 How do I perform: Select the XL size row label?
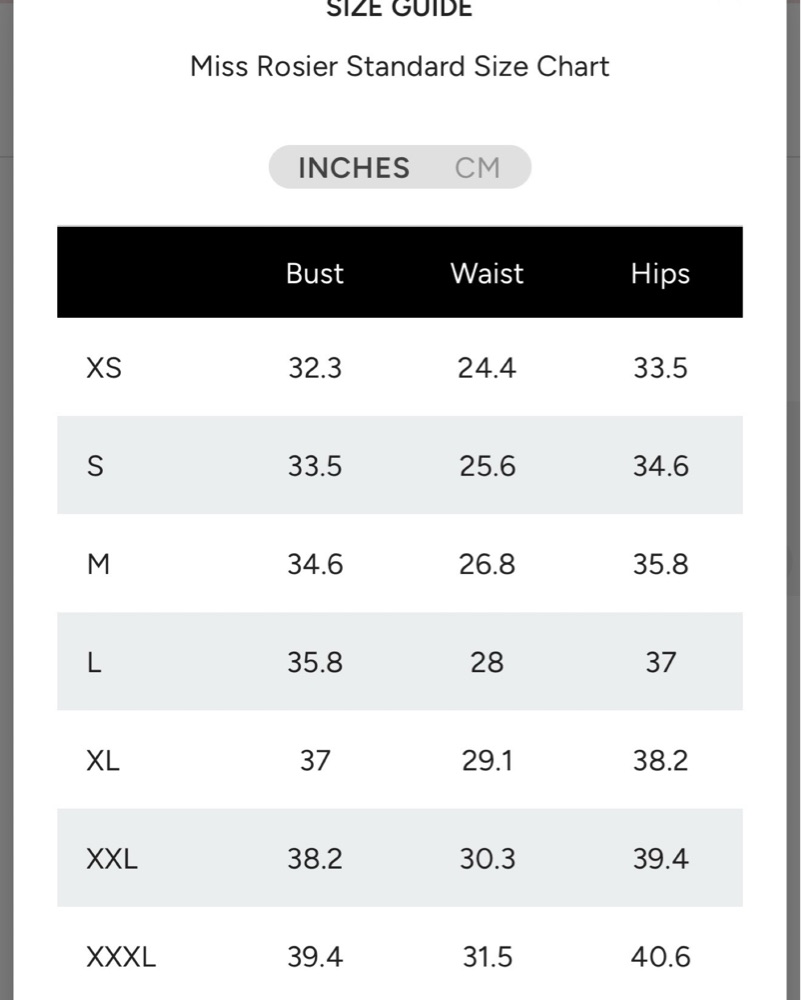point(103,761)
